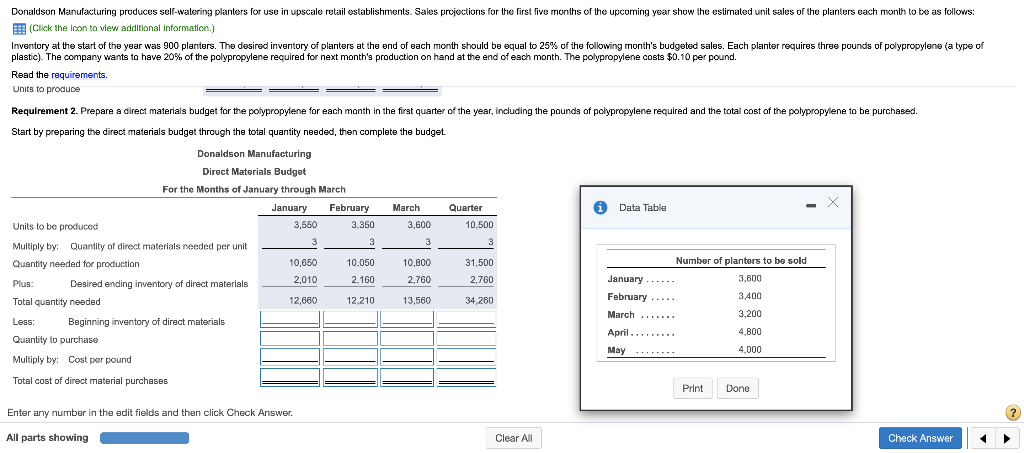Click Quarter units value 10,500
This screenshot has height=453, width=1024.
click(x=480, y=225)
